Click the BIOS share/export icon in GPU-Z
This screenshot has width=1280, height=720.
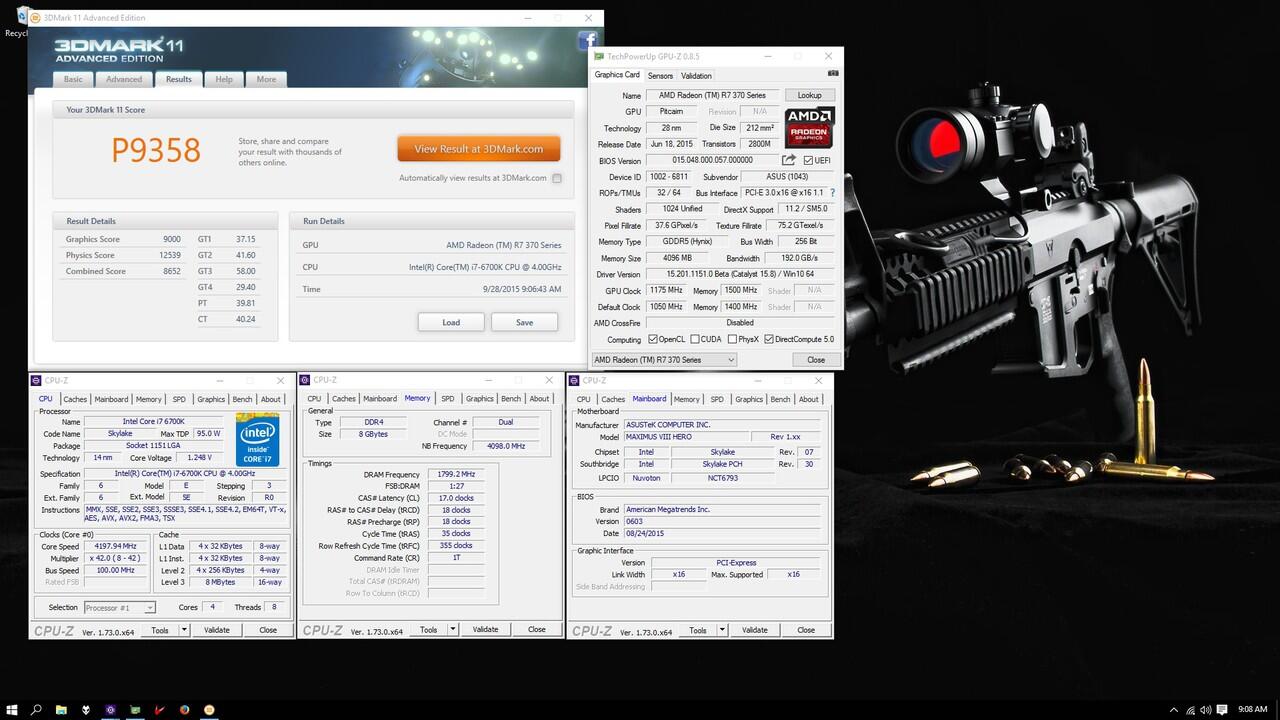pyautogui.click(x=789, y=160)
